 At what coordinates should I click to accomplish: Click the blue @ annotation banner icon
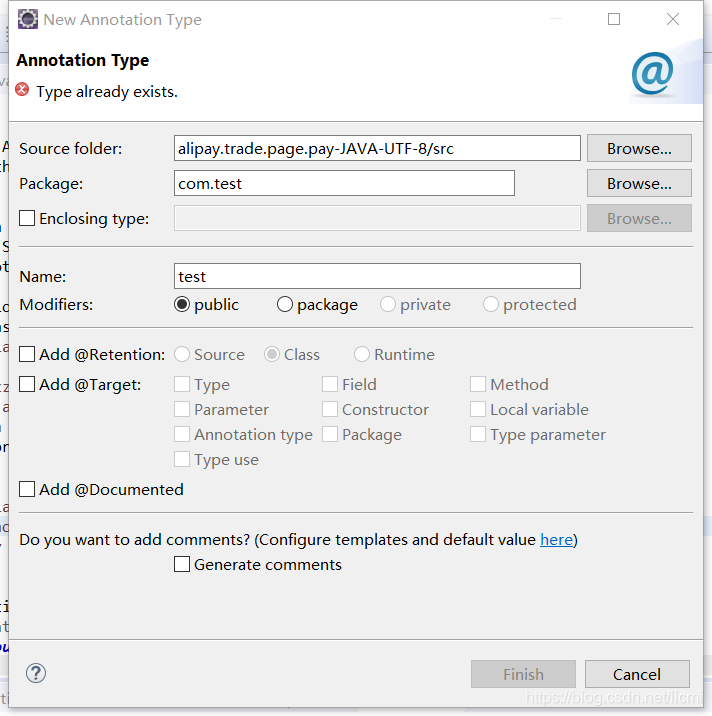[653, 74]
